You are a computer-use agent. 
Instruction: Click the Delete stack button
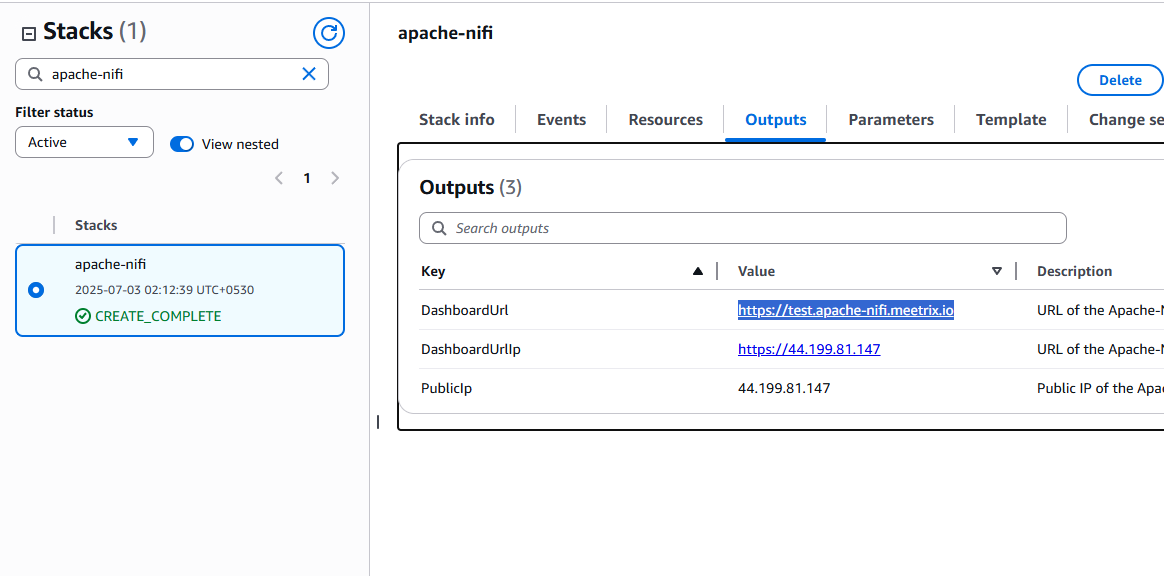coord(1119,80)
